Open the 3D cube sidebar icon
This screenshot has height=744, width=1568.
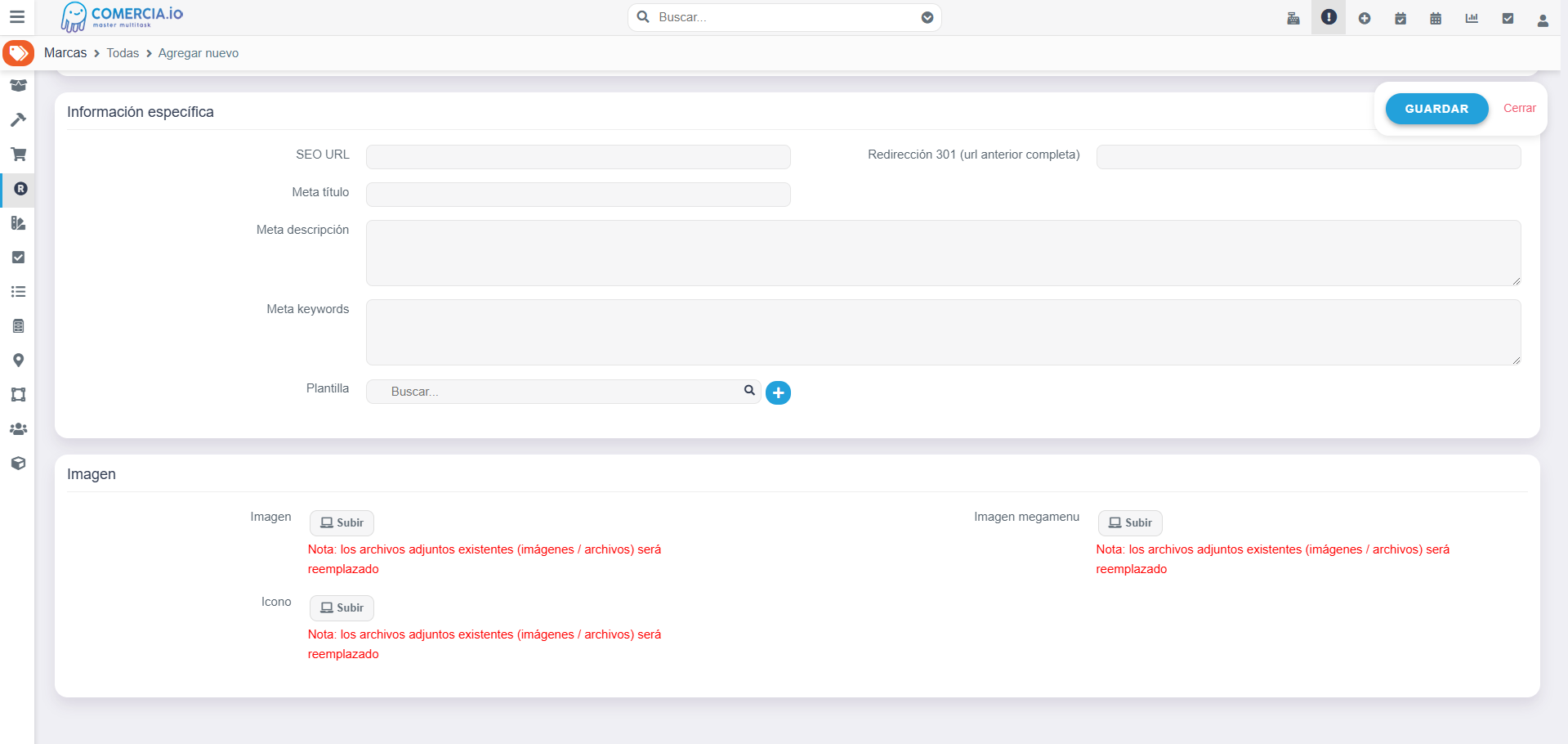pyautogui.click(x=18, y=463)
